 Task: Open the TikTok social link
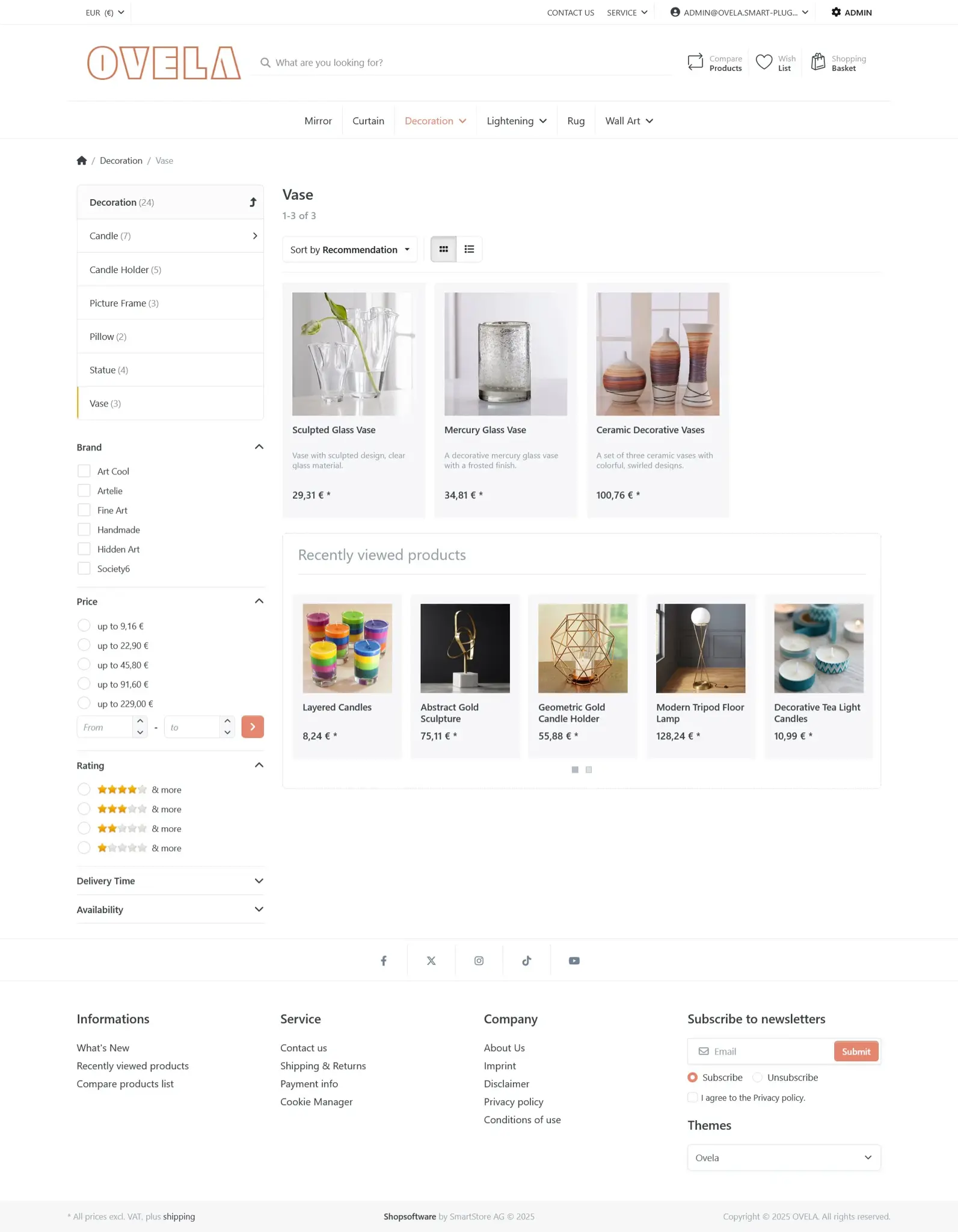coord(526,961)
